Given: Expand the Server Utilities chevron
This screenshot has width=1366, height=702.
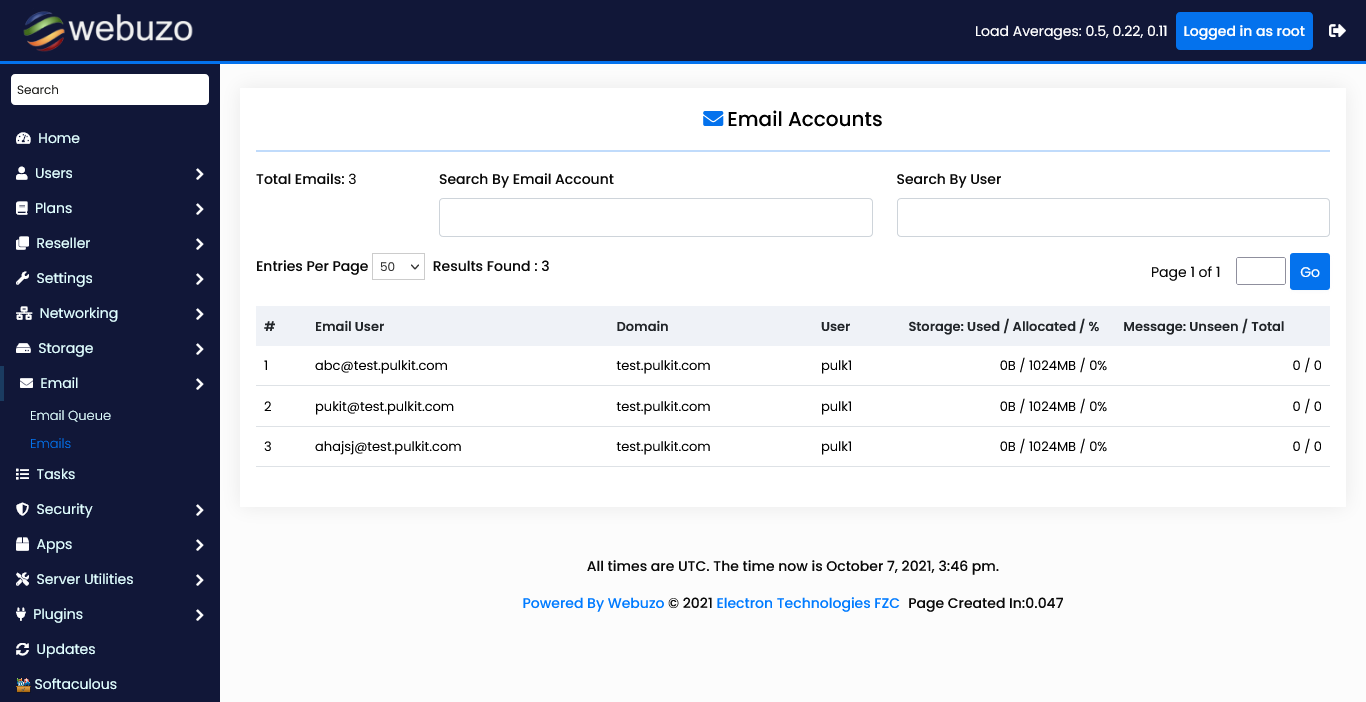Looking at the screenshot, I should pos(199,580).
